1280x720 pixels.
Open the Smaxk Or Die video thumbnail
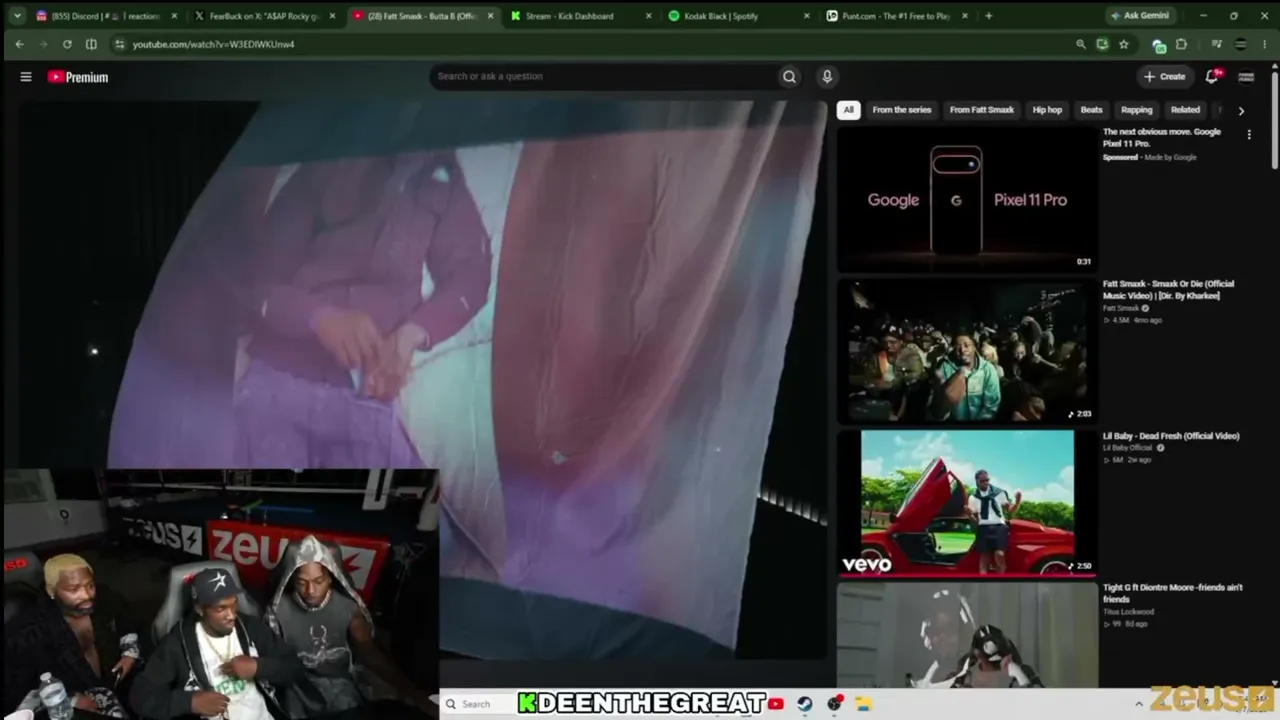click(x=967, y=351)
